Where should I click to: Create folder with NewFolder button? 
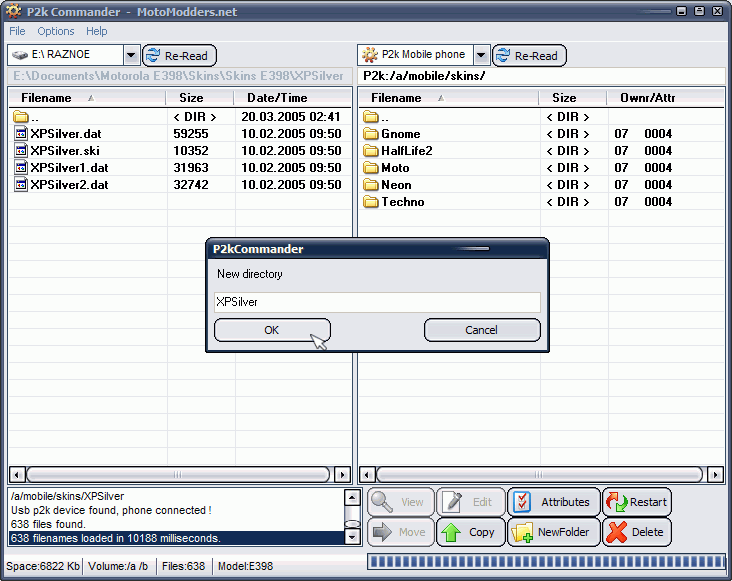554,532
